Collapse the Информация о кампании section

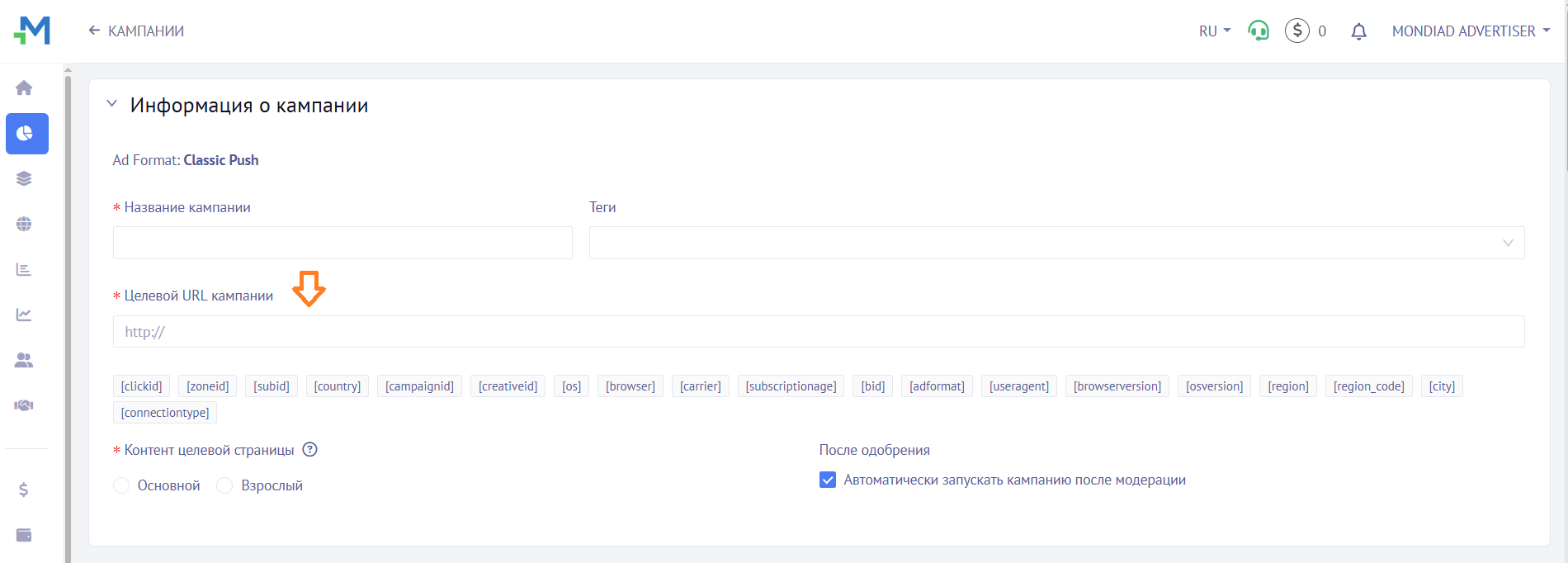(112, 104)
